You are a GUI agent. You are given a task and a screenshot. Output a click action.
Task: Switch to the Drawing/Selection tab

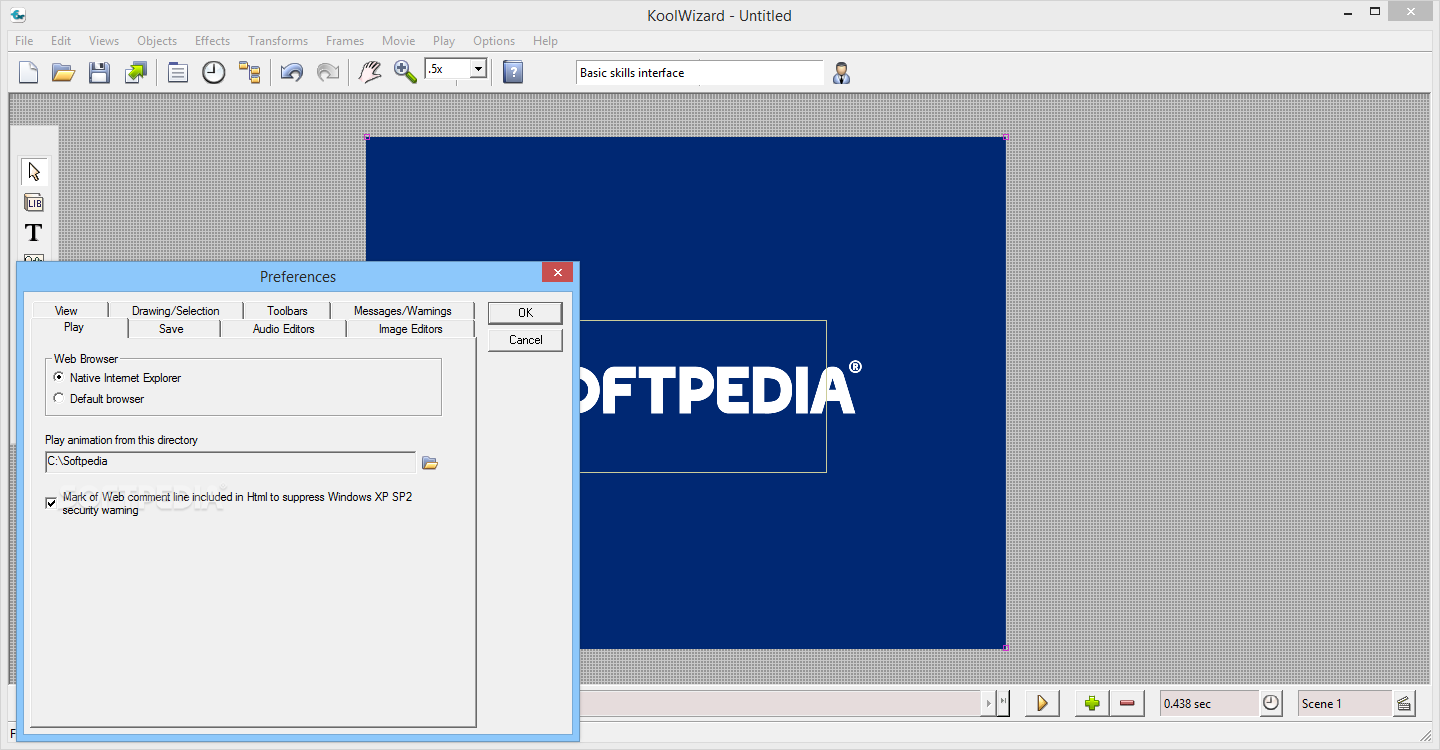coord(176,311)
